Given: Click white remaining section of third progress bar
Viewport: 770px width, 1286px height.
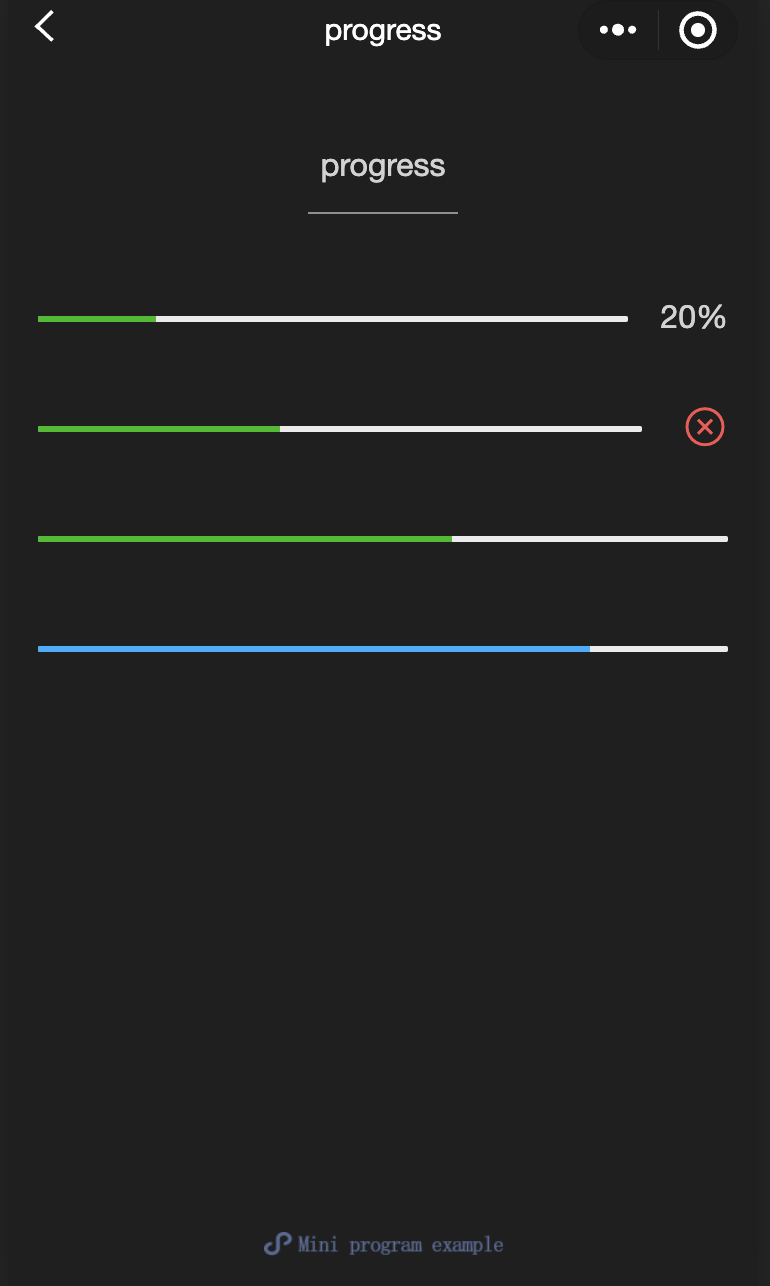Looking at the screenshot, I should click(590, 539).
